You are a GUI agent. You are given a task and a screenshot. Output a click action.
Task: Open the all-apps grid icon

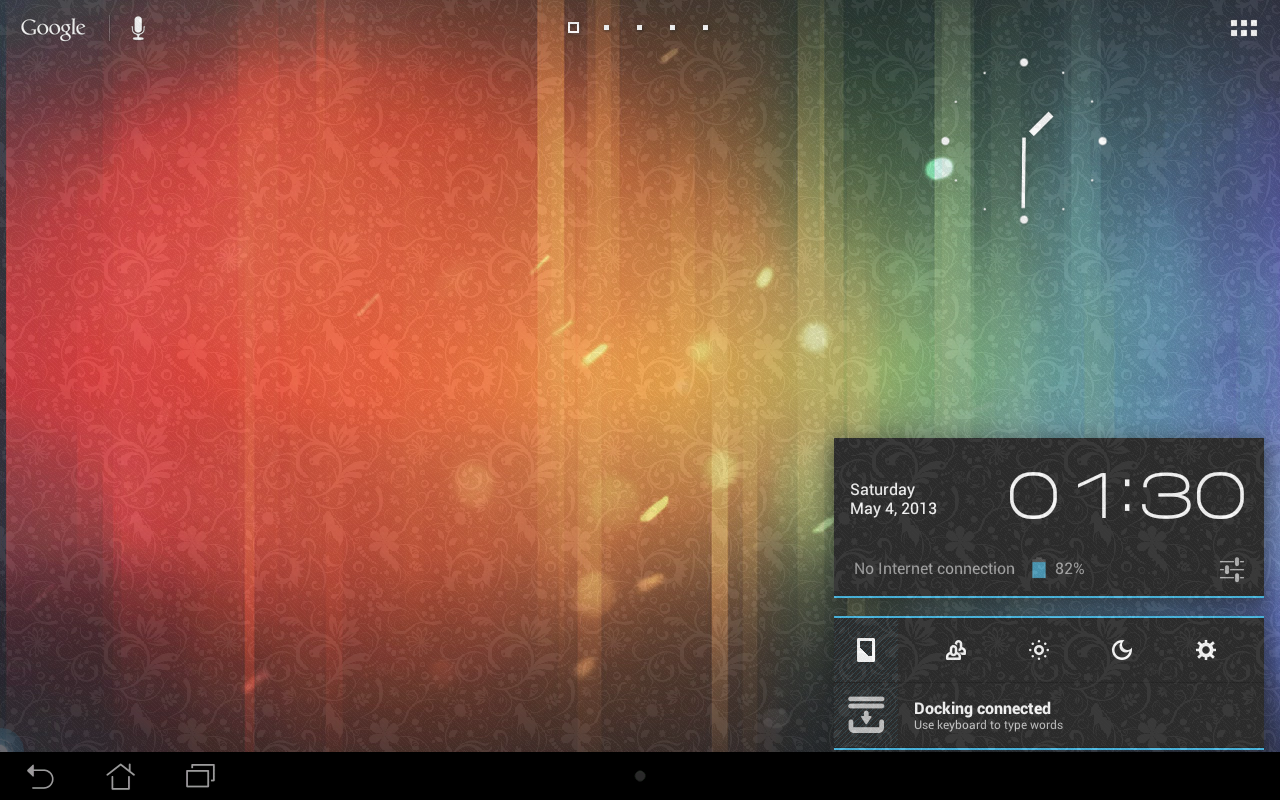(x=1244, y=28)
